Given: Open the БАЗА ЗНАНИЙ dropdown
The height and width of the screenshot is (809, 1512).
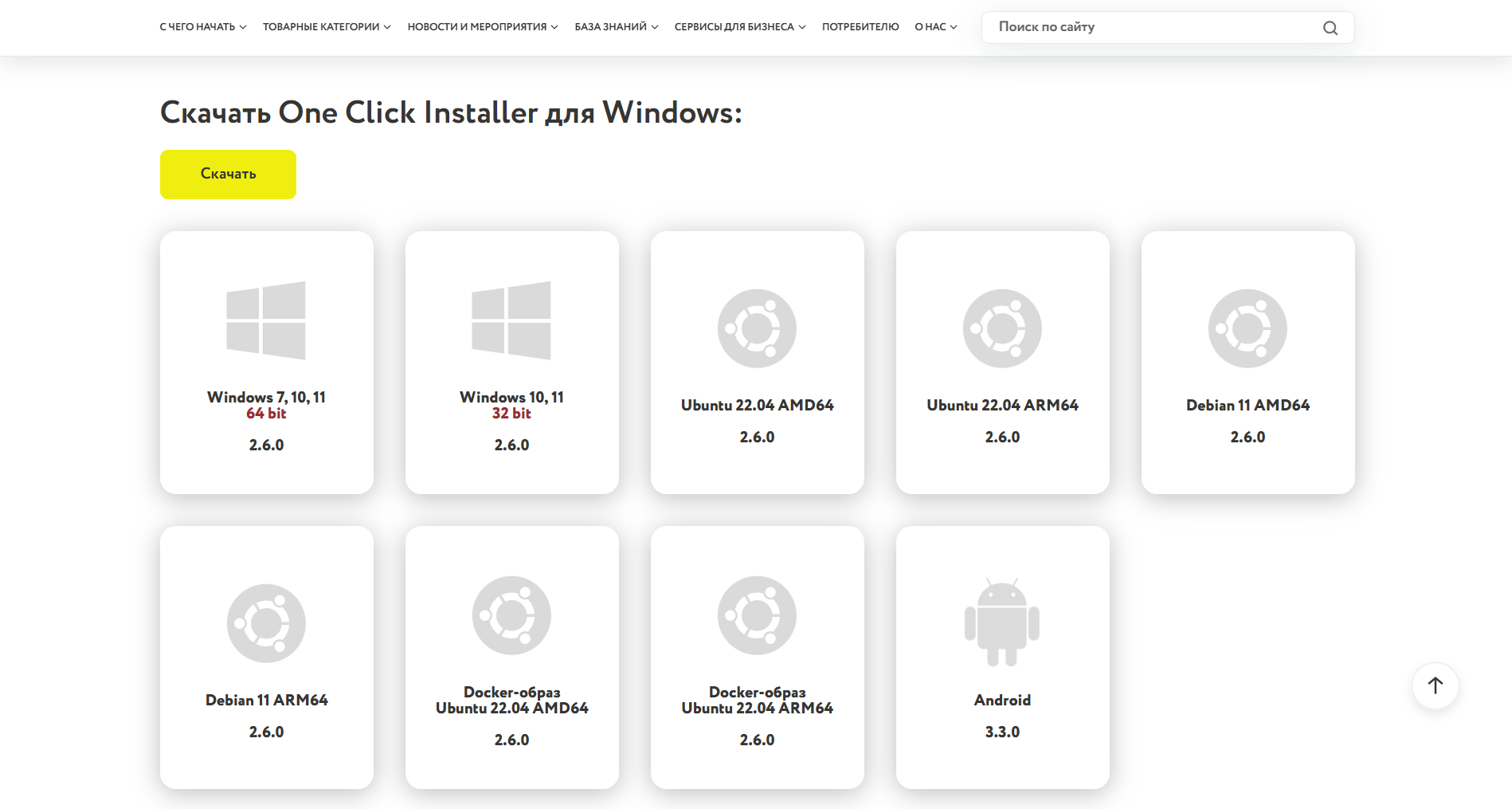Looking at the screenshot, I should click(x=617, y=27).
